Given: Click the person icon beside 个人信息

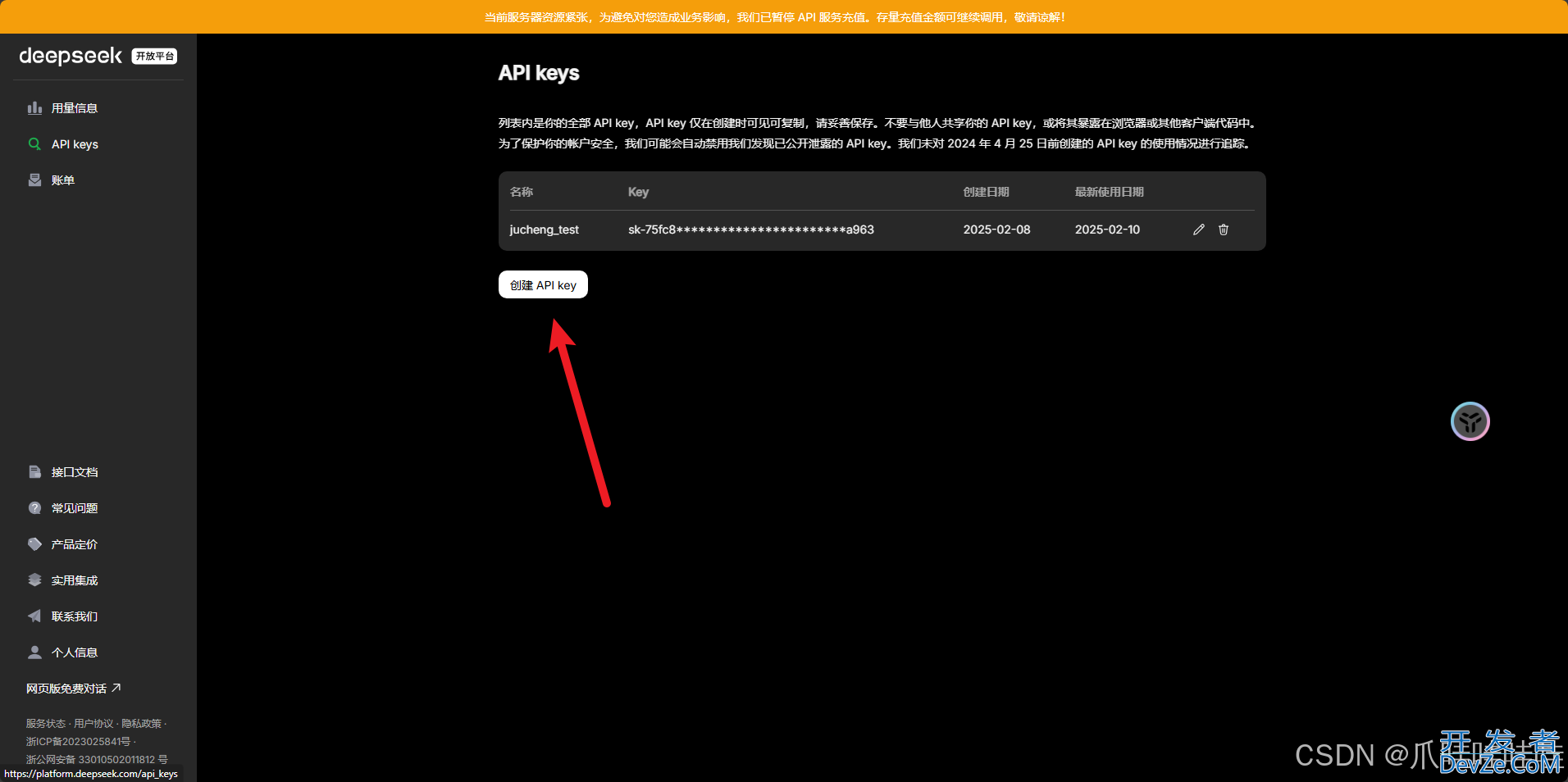Looking at the screenshot, I should click(34, 652).
